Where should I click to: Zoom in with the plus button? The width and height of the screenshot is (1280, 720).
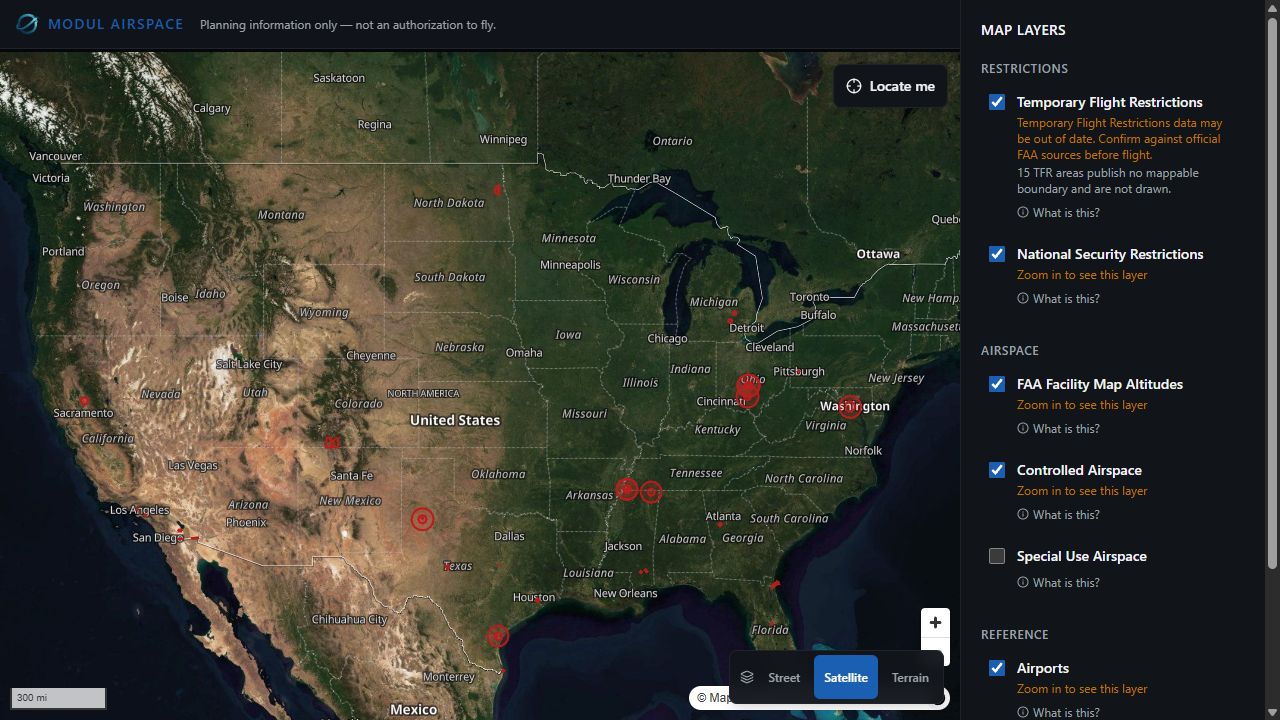click(x=935, y=623)
